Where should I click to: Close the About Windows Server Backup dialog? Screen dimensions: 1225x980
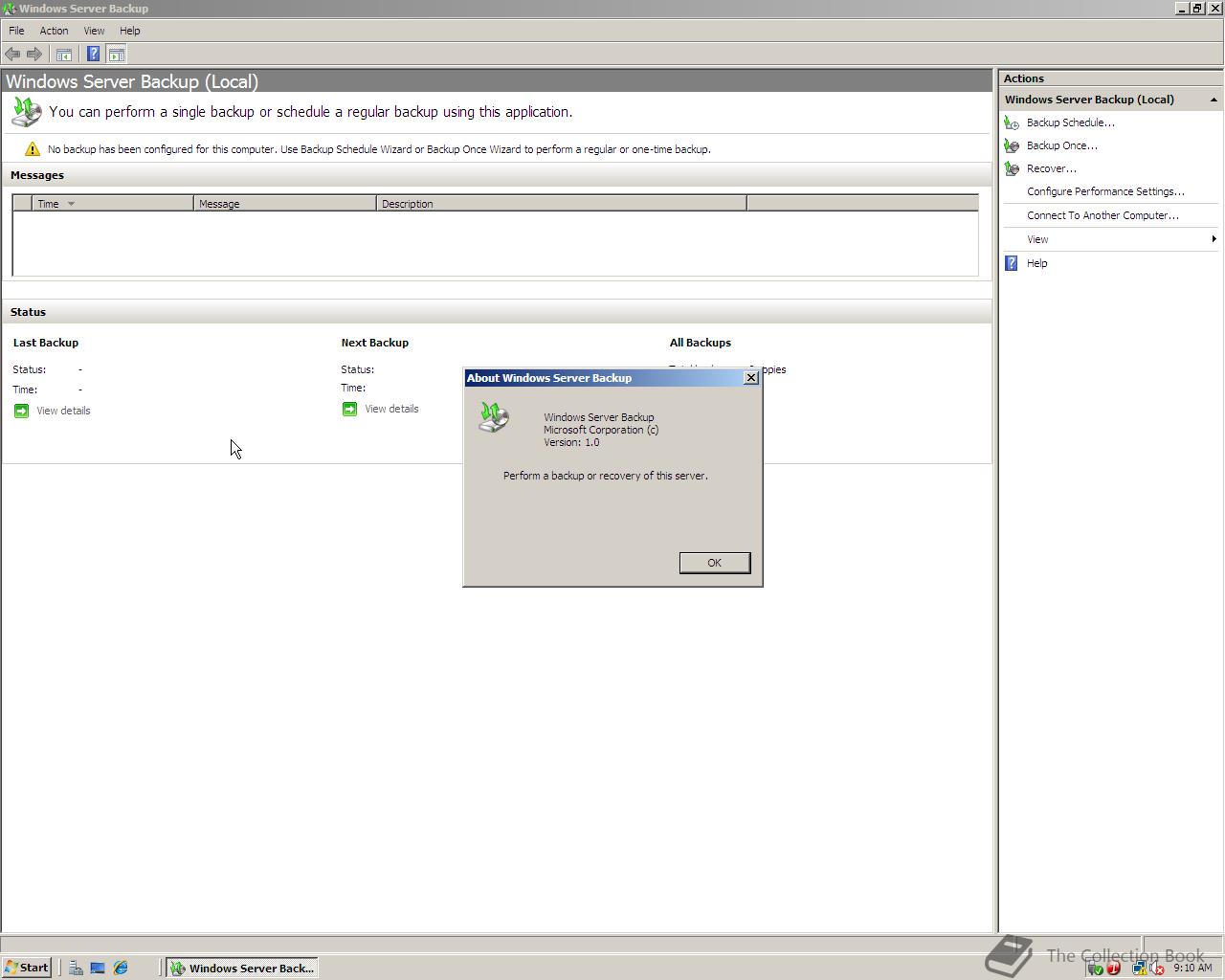751,378
